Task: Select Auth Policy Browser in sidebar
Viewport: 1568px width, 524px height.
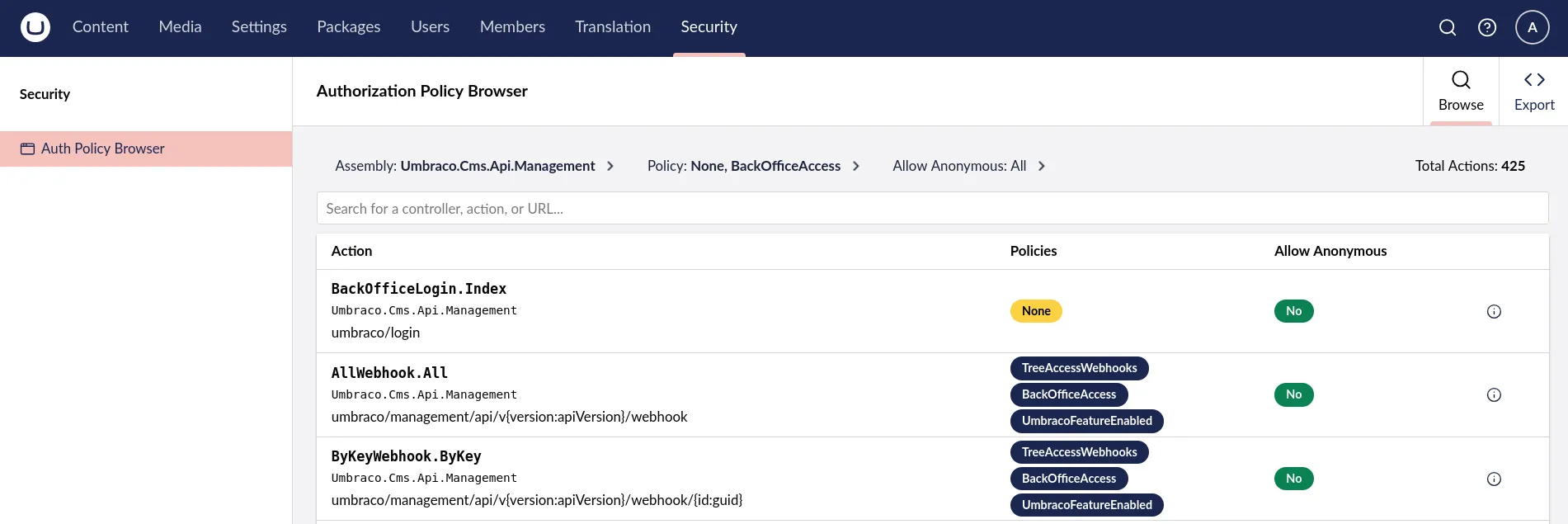Action: pyautogui.click(x=146, y=149)
